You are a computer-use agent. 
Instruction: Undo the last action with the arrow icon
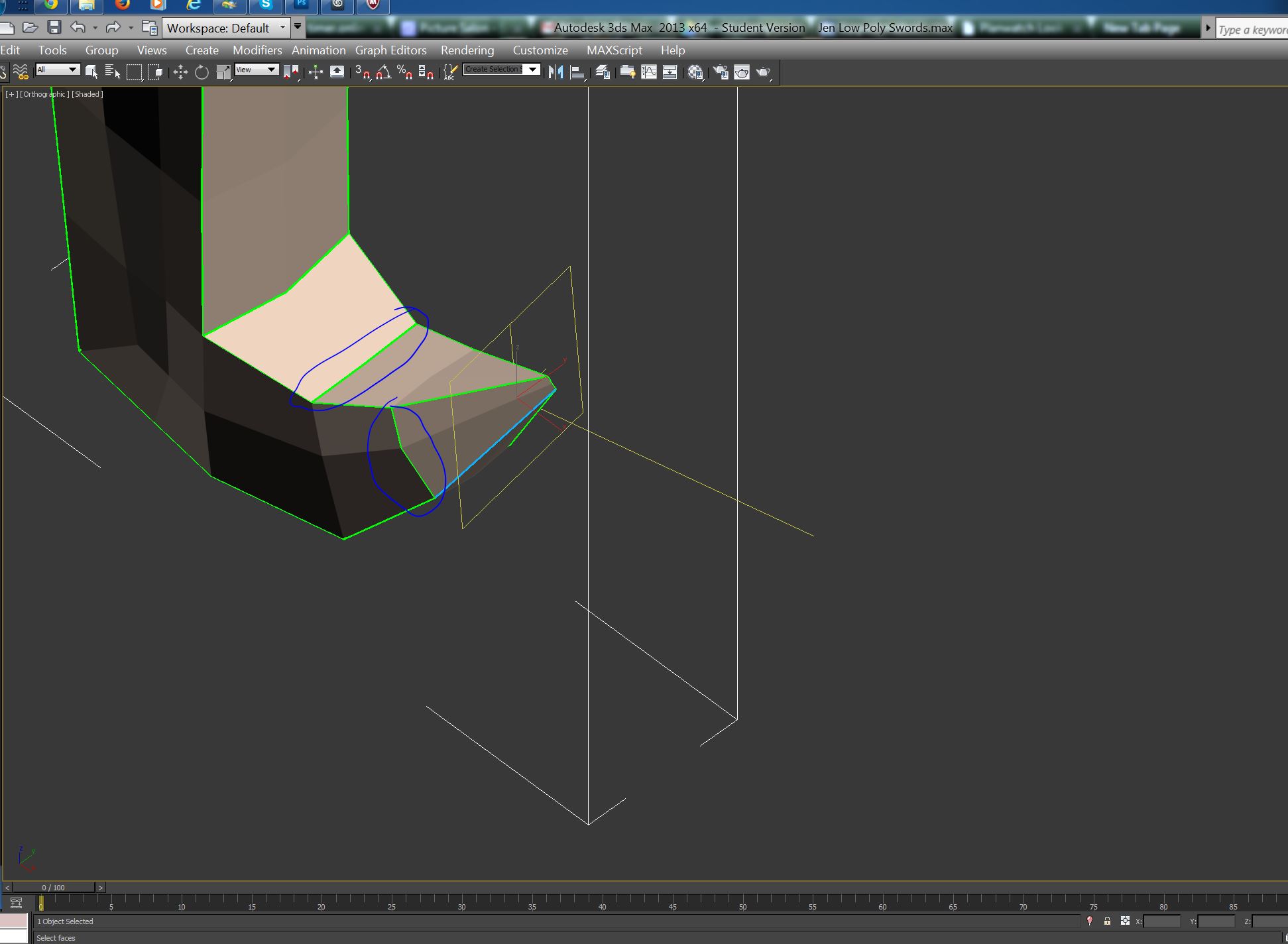point(78,27)
